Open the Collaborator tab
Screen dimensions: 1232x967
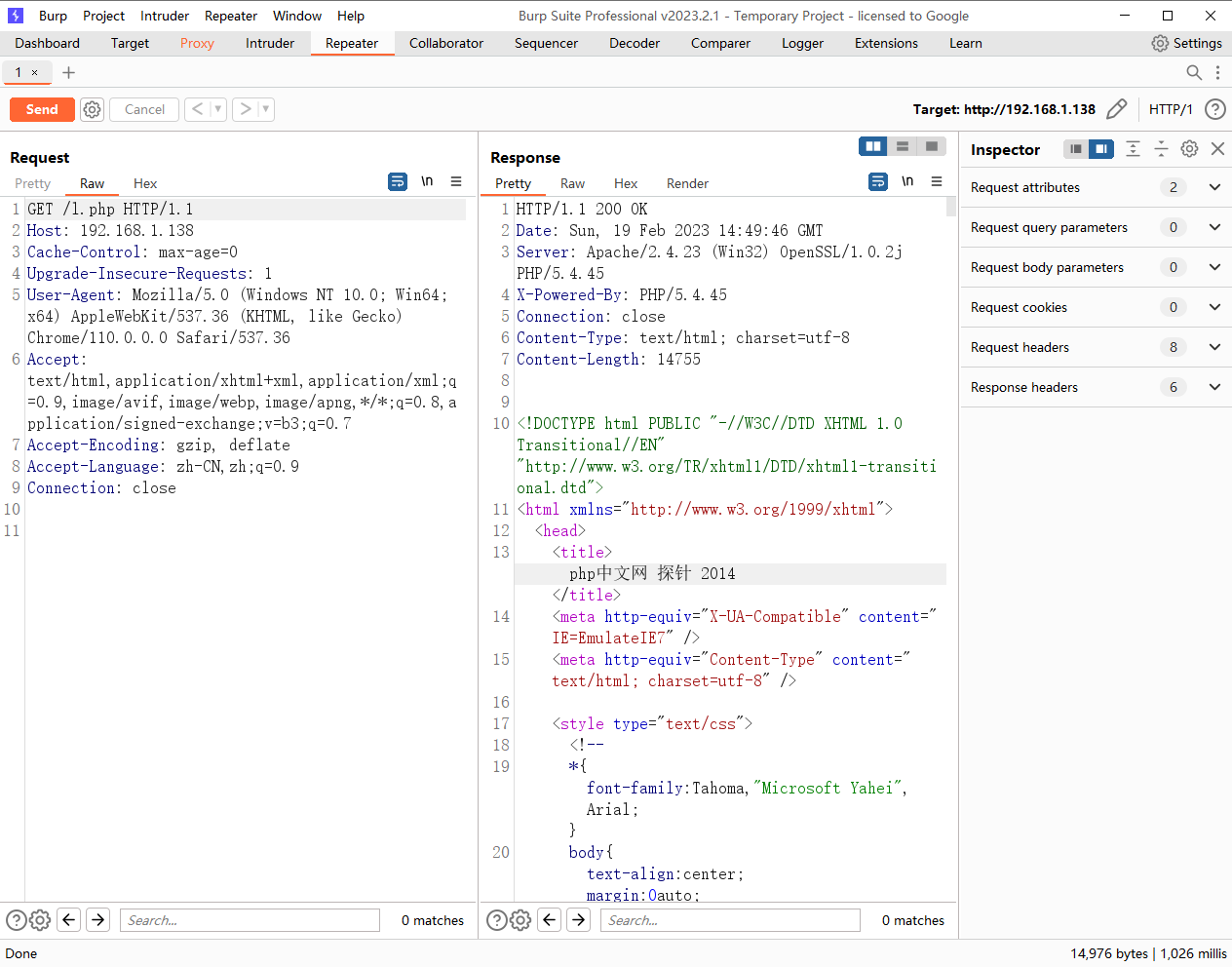(x=446, y=43)
